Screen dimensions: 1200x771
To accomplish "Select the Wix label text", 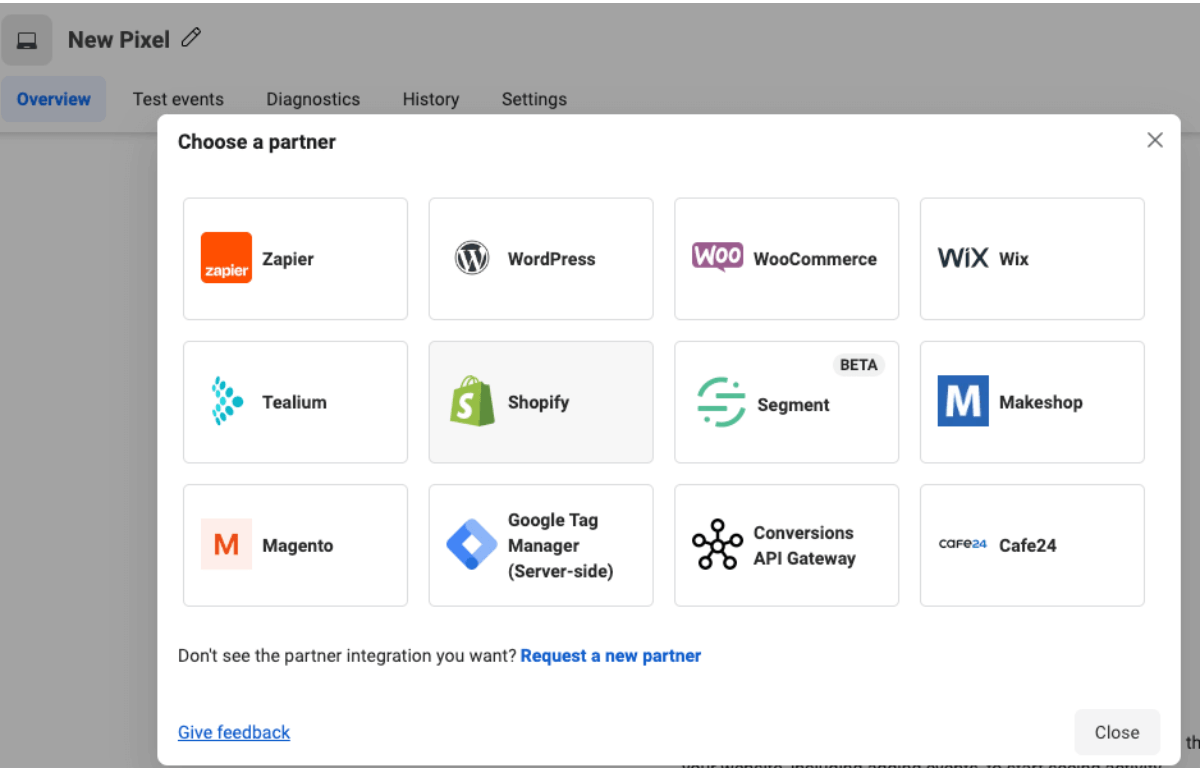I will pos(1014,259).
